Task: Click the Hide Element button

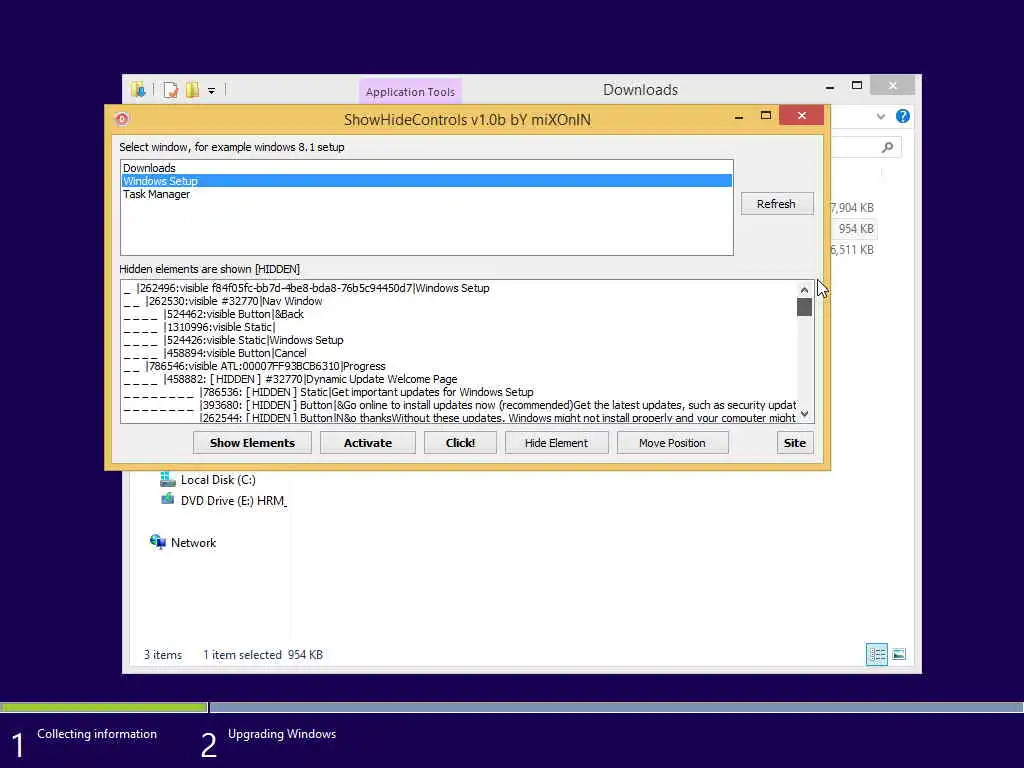Action: tap(556, 443)
